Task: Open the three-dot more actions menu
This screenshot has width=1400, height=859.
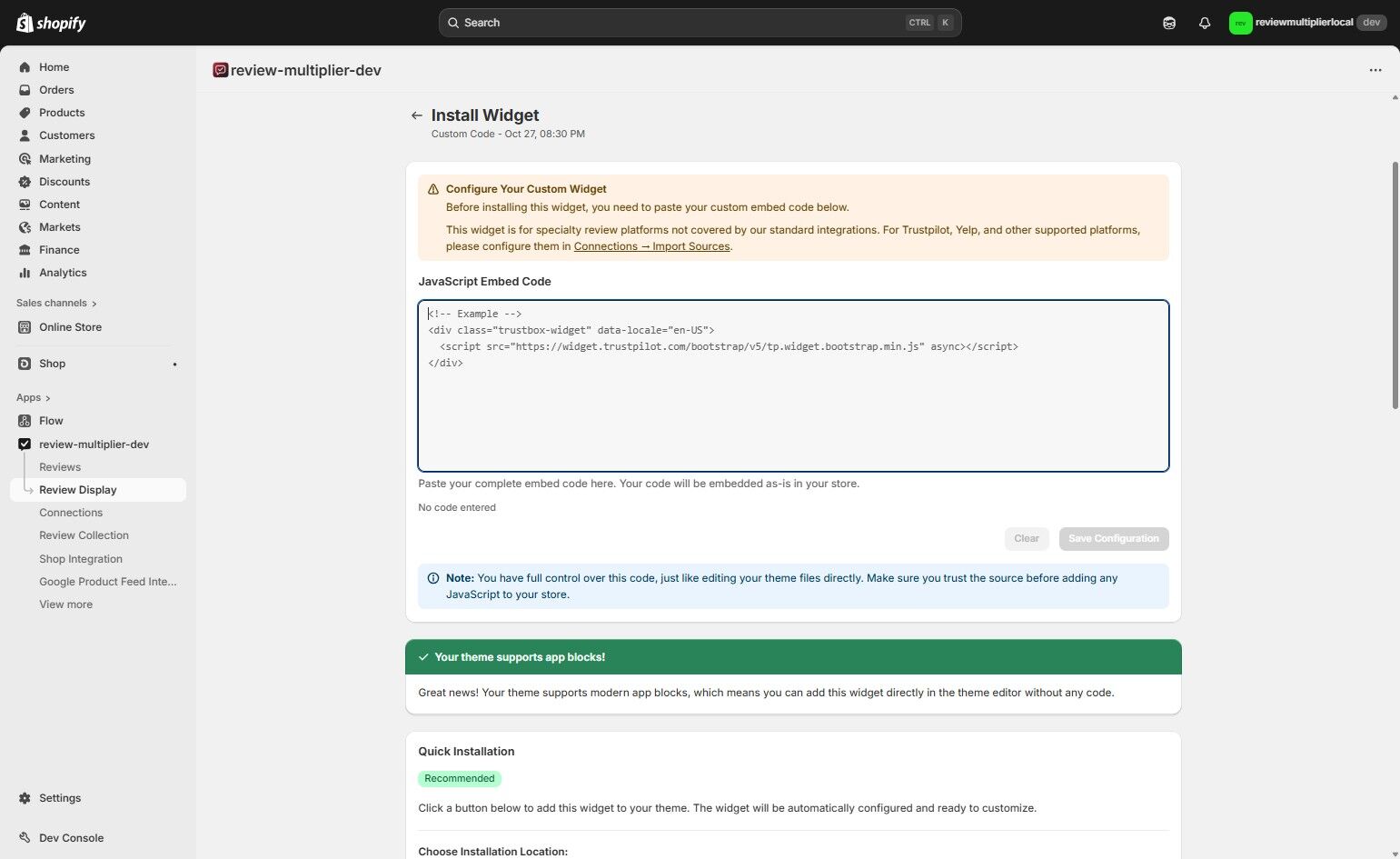Action: coord(1375,70)
